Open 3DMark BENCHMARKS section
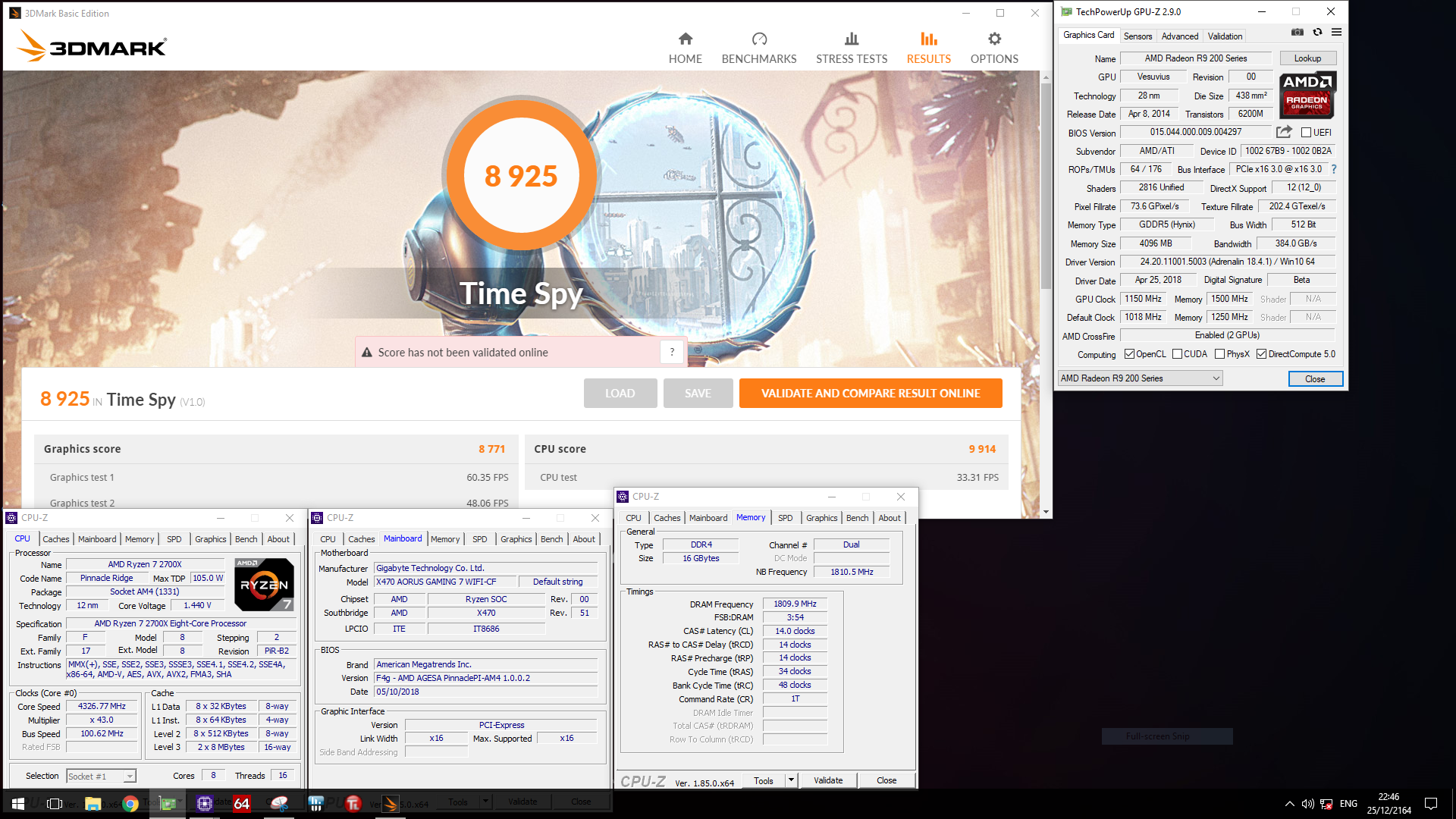This screenshot has width=1456, height=819. 759,48
